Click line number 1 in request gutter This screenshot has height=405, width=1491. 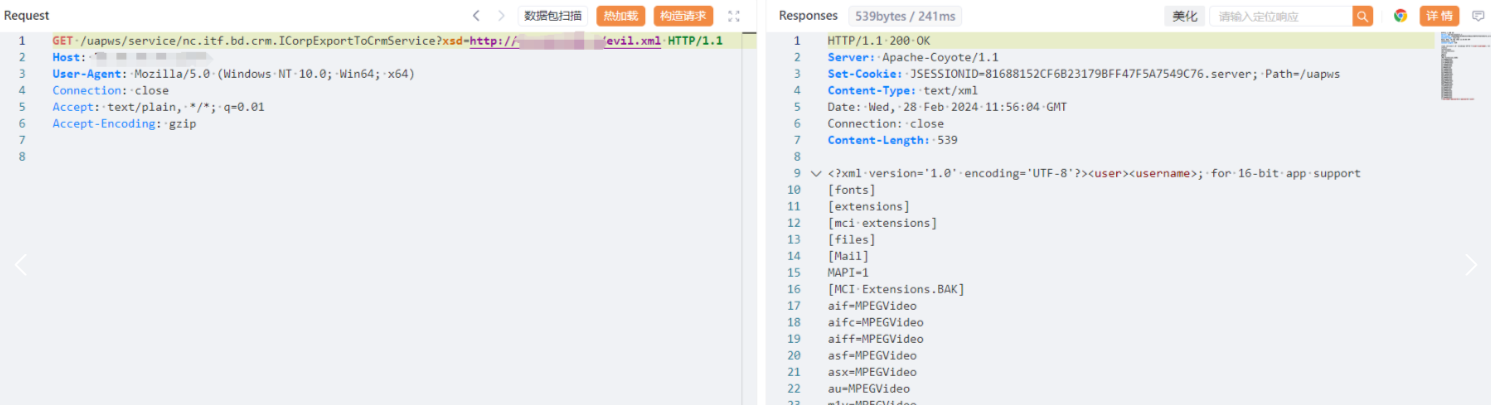pos(22,41)
